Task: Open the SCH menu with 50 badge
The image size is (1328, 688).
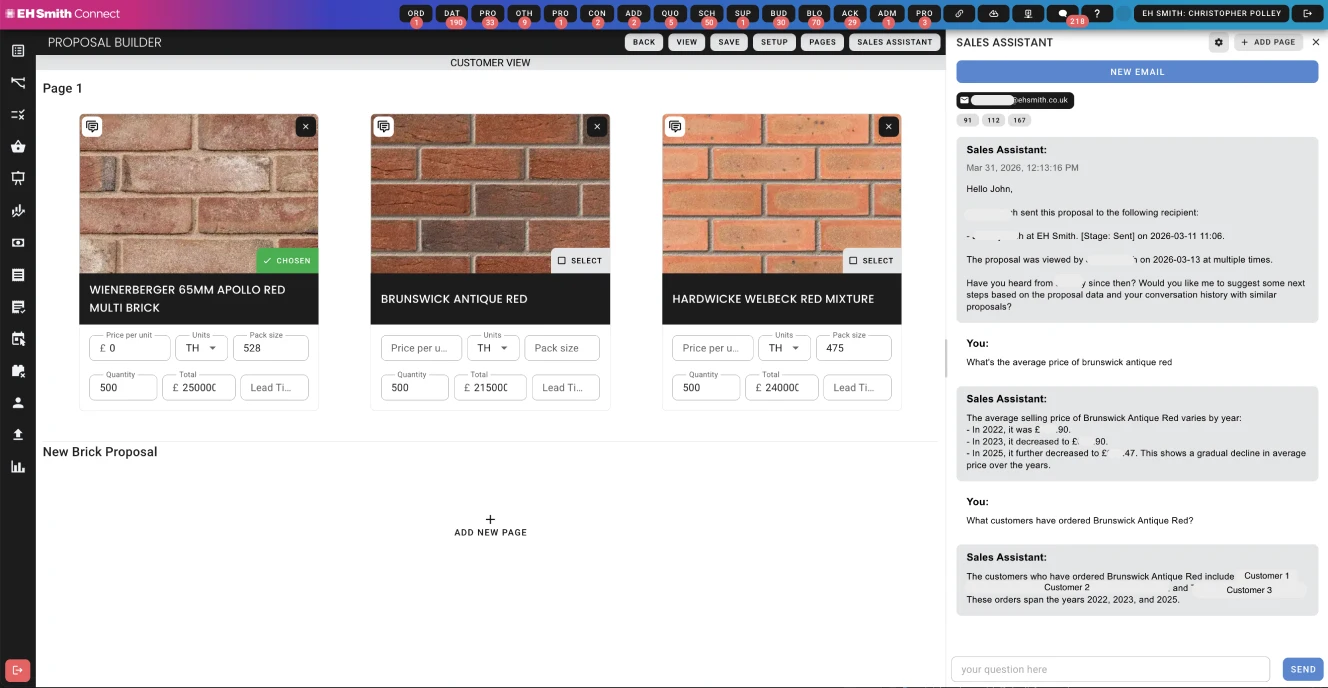Action: (x=707, y=14)
